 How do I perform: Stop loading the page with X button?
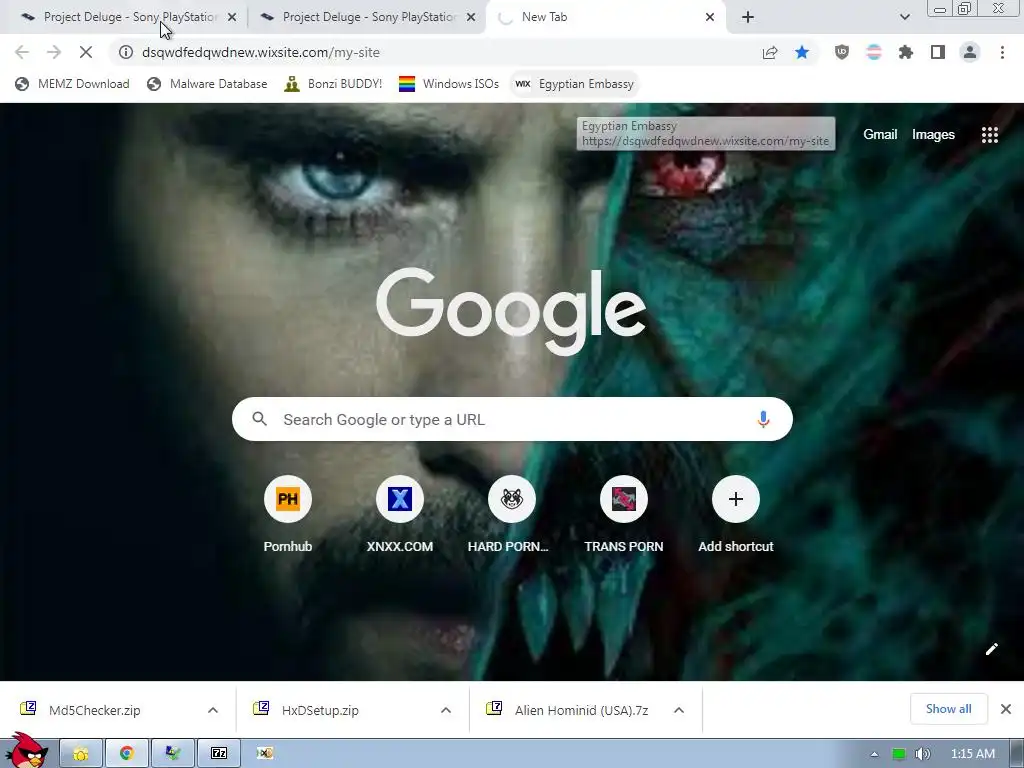click(x=86, y=52)
